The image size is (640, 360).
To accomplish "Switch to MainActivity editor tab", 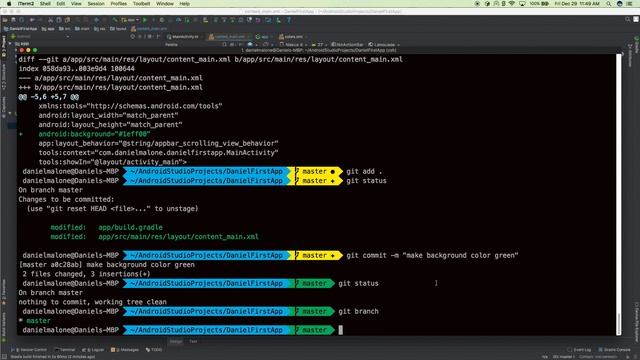I will (183, 37).
